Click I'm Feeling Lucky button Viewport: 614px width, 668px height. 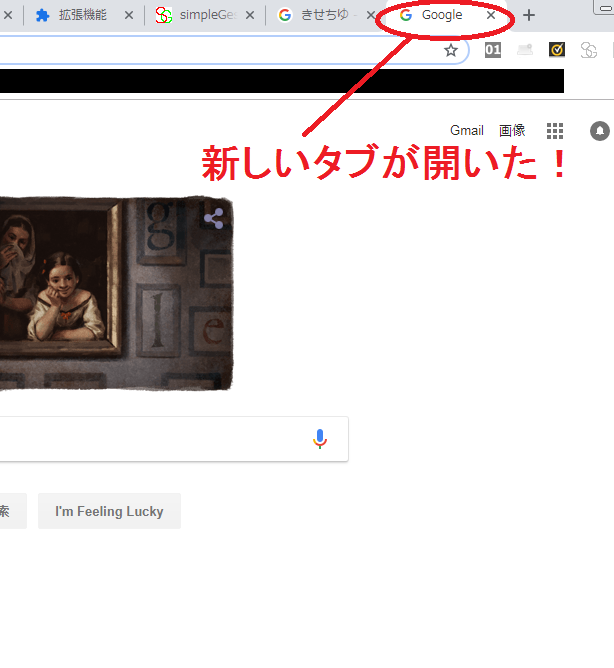(109, 511)
